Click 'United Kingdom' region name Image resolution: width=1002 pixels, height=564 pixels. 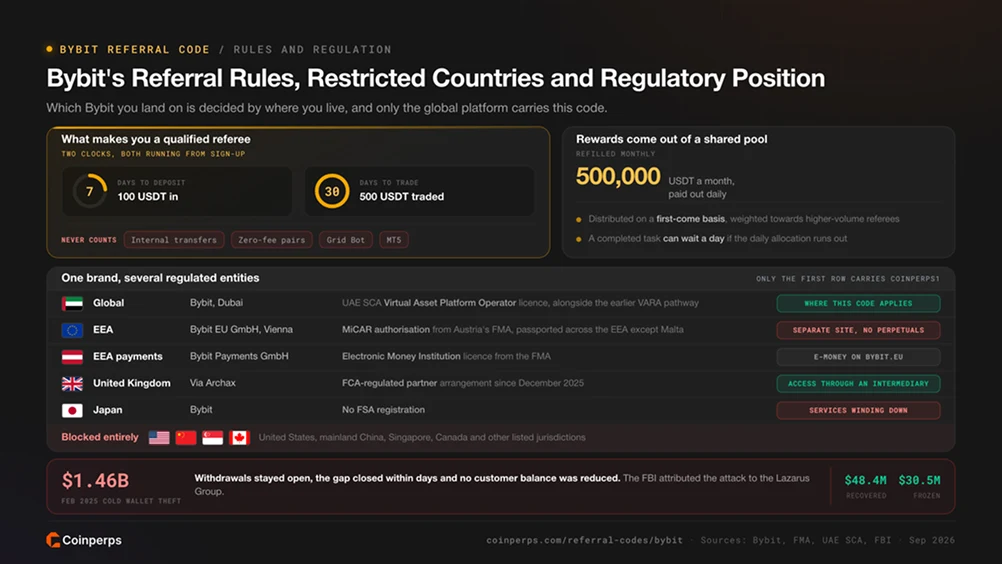click(132, 383)
